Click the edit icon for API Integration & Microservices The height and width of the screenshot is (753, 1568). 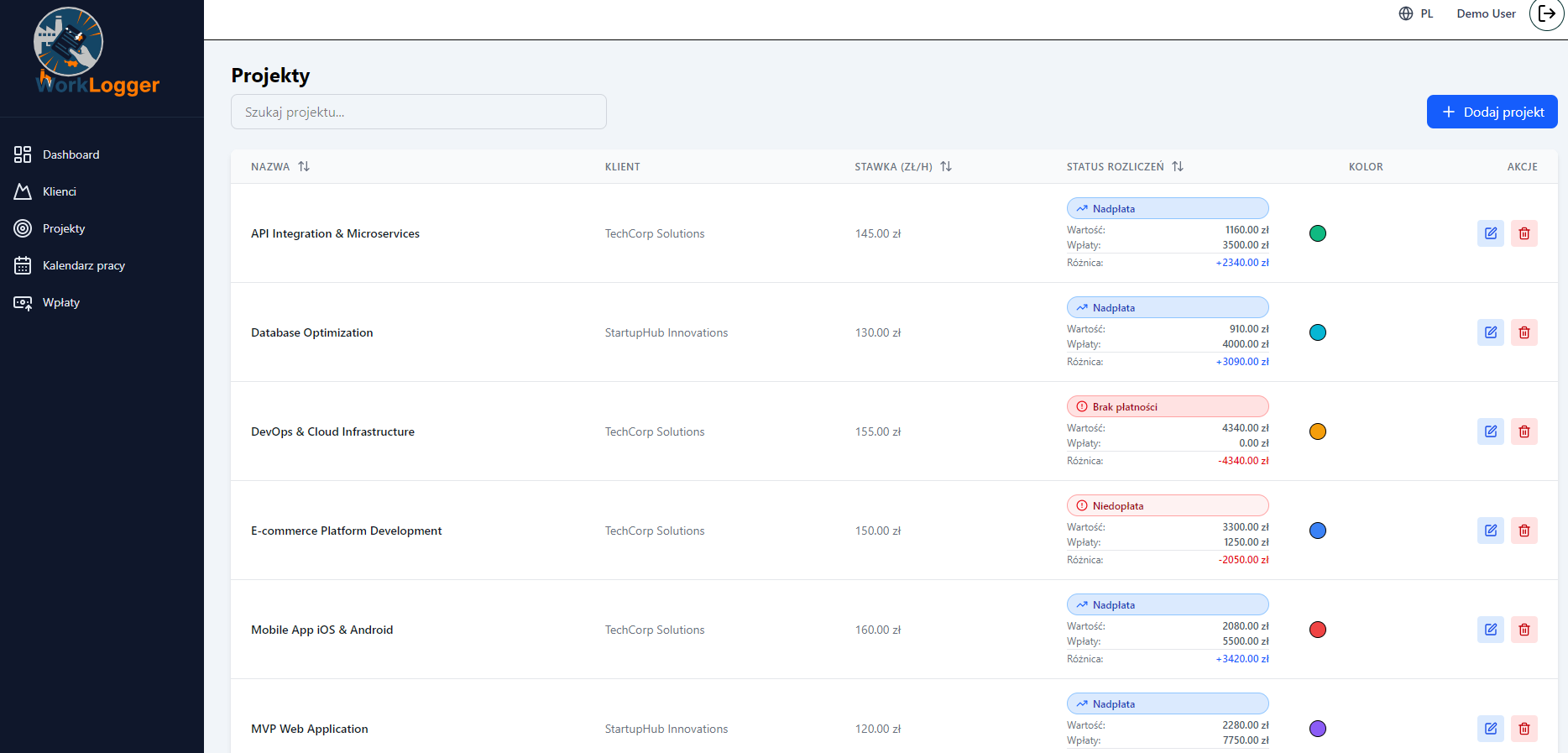(1490, 233)
